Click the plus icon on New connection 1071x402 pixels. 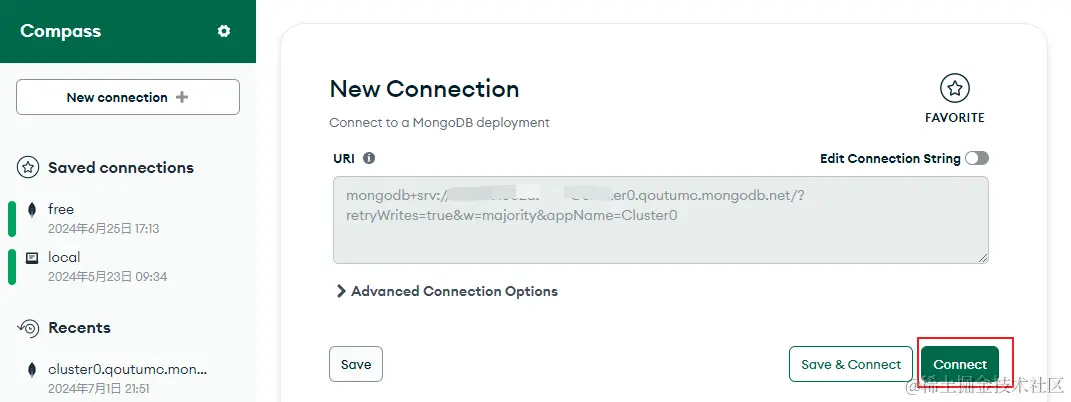coord(182,97)
